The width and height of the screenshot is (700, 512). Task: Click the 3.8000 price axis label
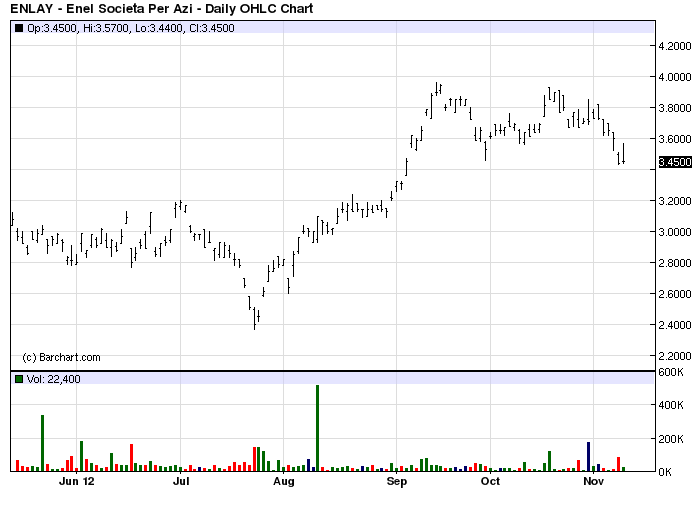tap(675, 108)
